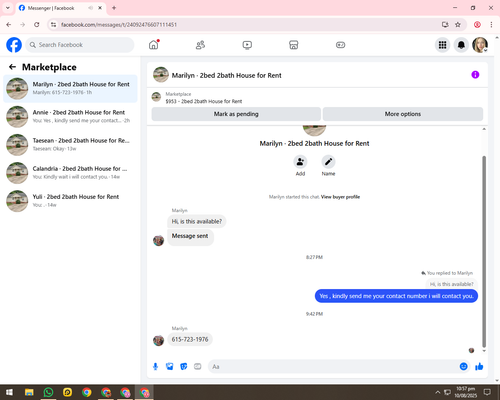
Task: Click the 'Message sent' bubble
Action: [x=190, y=236]
